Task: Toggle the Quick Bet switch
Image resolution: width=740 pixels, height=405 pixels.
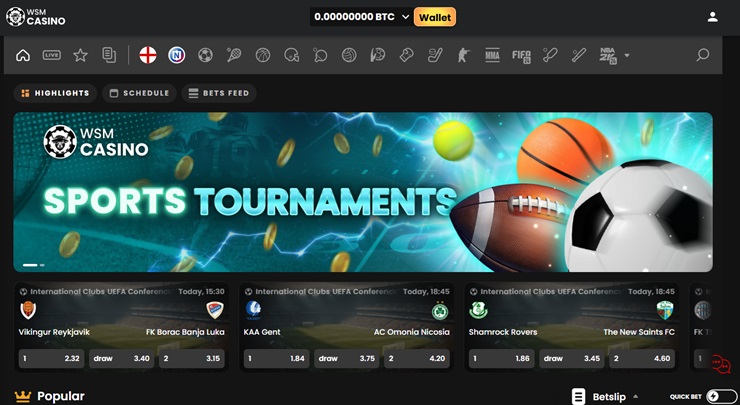Action: (721, 397)
